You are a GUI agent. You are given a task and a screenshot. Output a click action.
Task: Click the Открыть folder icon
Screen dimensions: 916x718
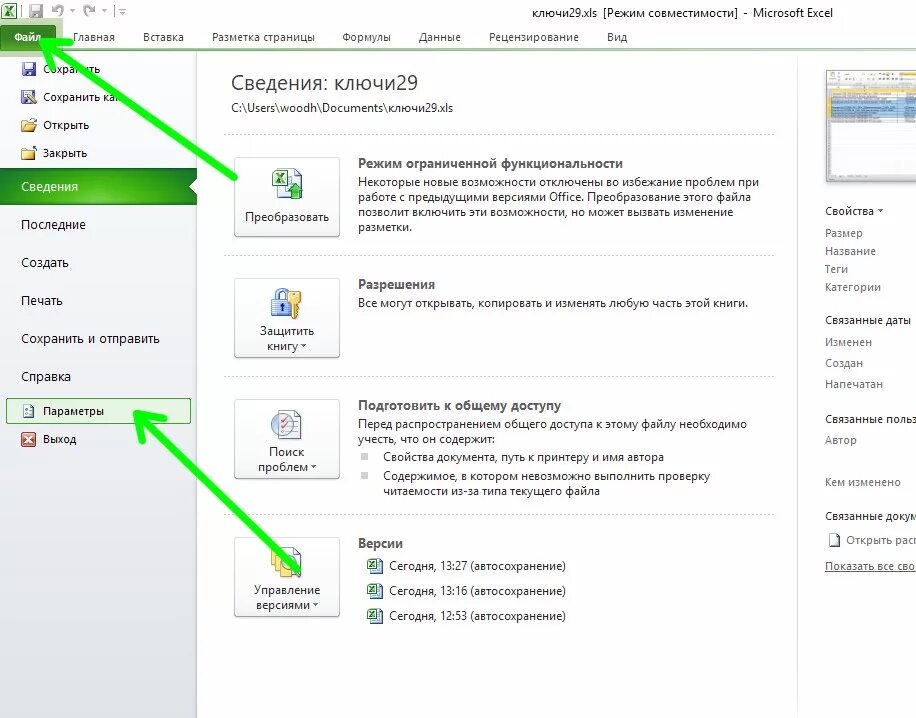[x=29, y=125]
